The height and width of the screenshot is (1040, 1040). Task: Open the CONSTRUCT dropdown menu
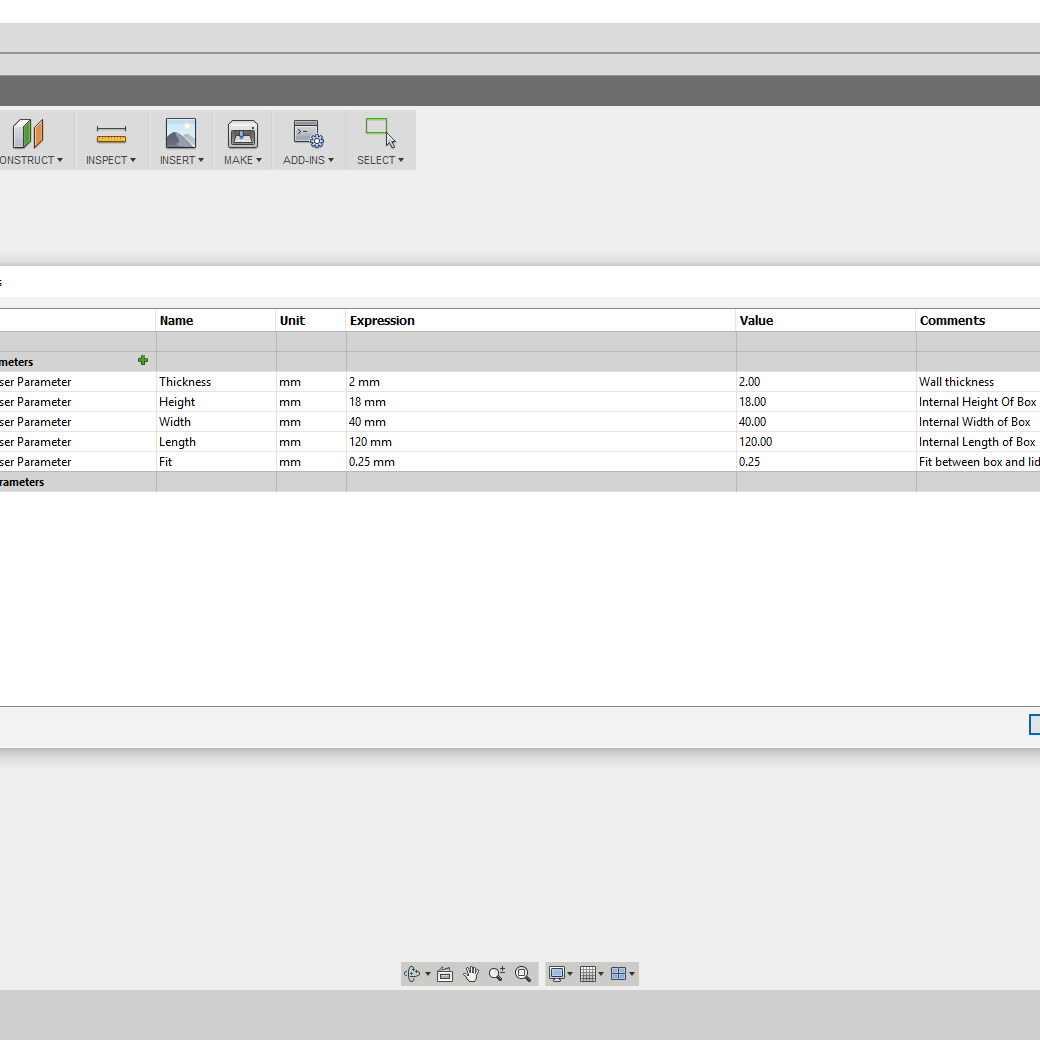coord(30,160)
